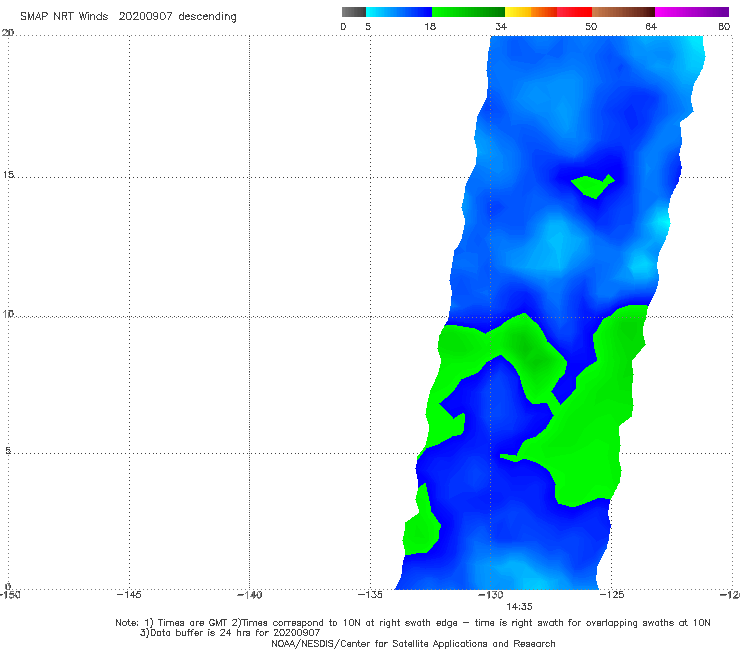740x650 pixels.
Task: Click the 'SMAP NRT Winds 20200907 descending' title
Action: tap(128, 16)
